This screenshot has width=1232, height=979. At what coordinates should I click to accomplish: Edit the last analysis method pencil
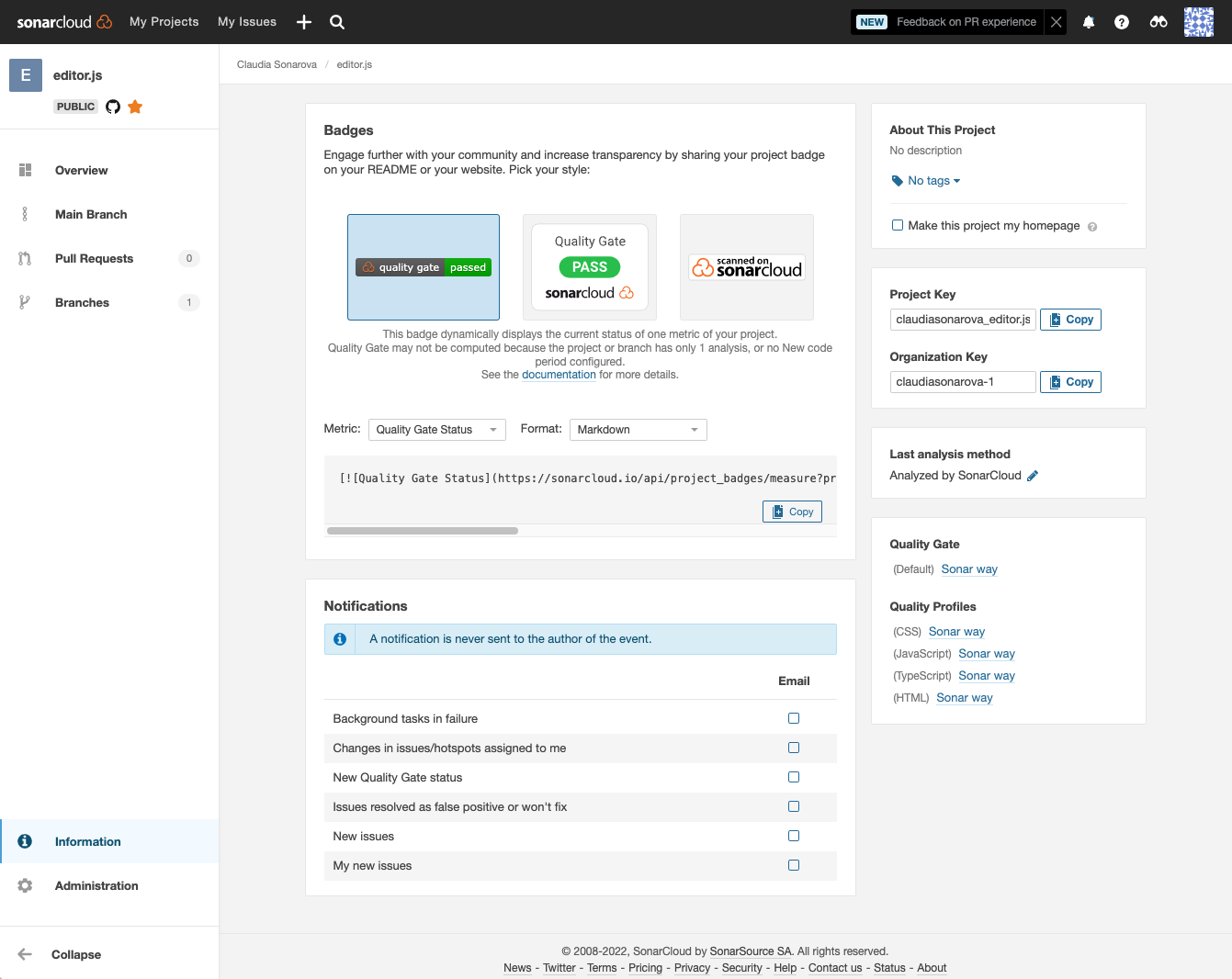(x=1033, y=476)
